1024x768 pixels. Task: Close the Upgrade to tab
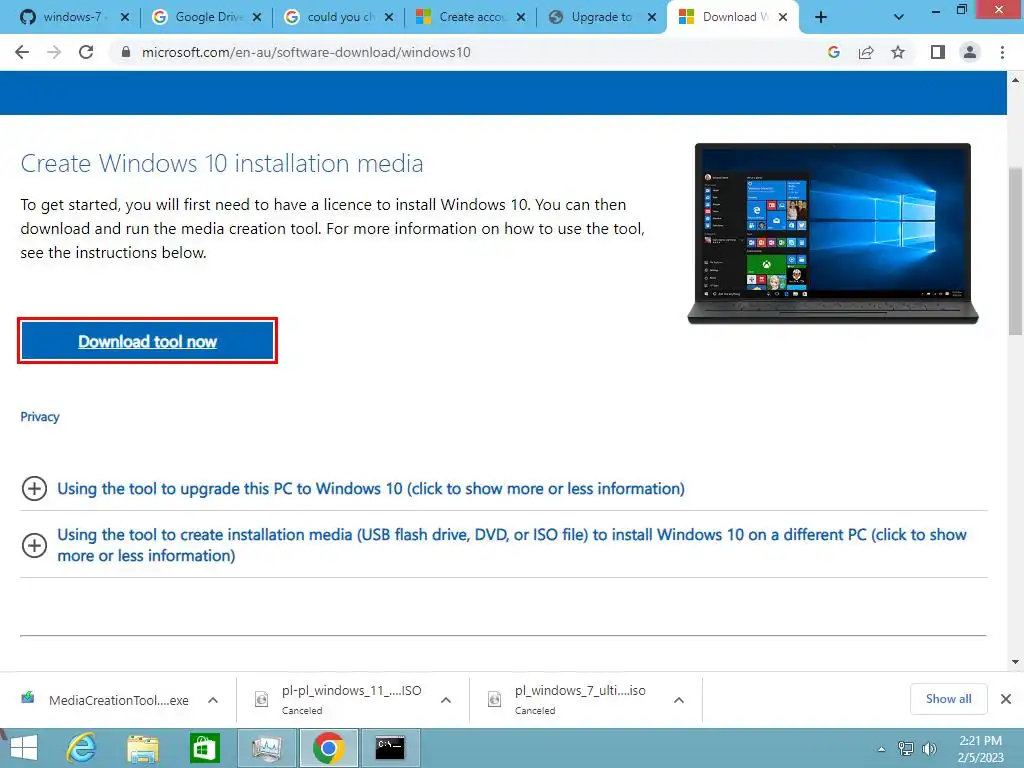(652, 18)
